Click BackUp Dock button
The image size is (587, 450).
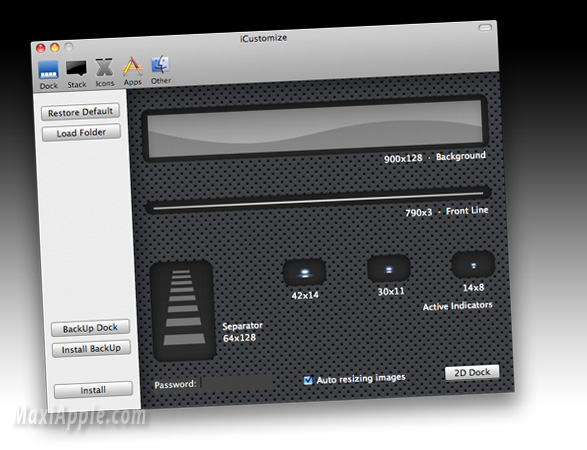click(x=90, y=328)
